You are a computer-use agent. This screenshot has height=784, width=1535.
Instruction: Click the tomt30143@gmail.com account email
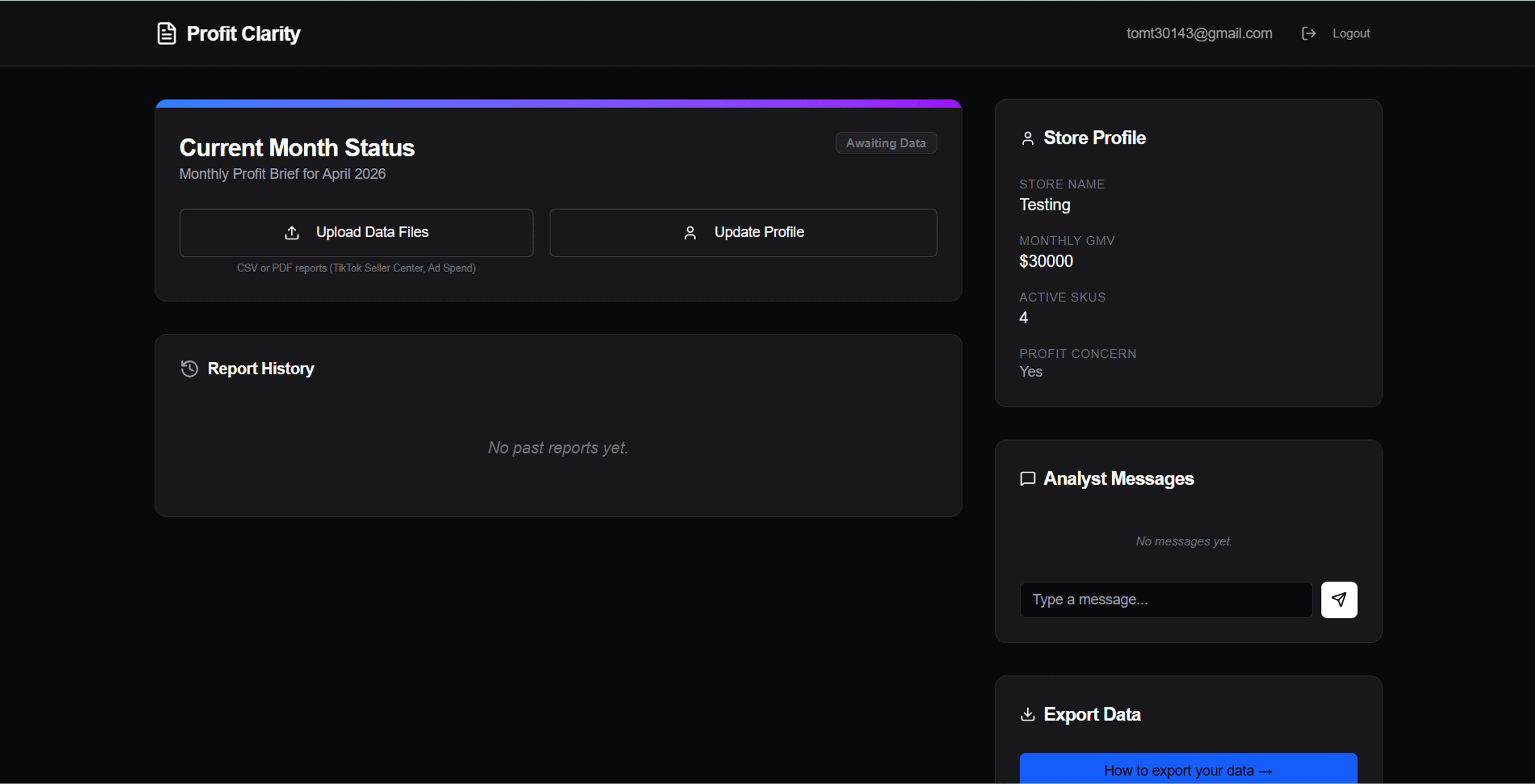(x=1199, y=34)
